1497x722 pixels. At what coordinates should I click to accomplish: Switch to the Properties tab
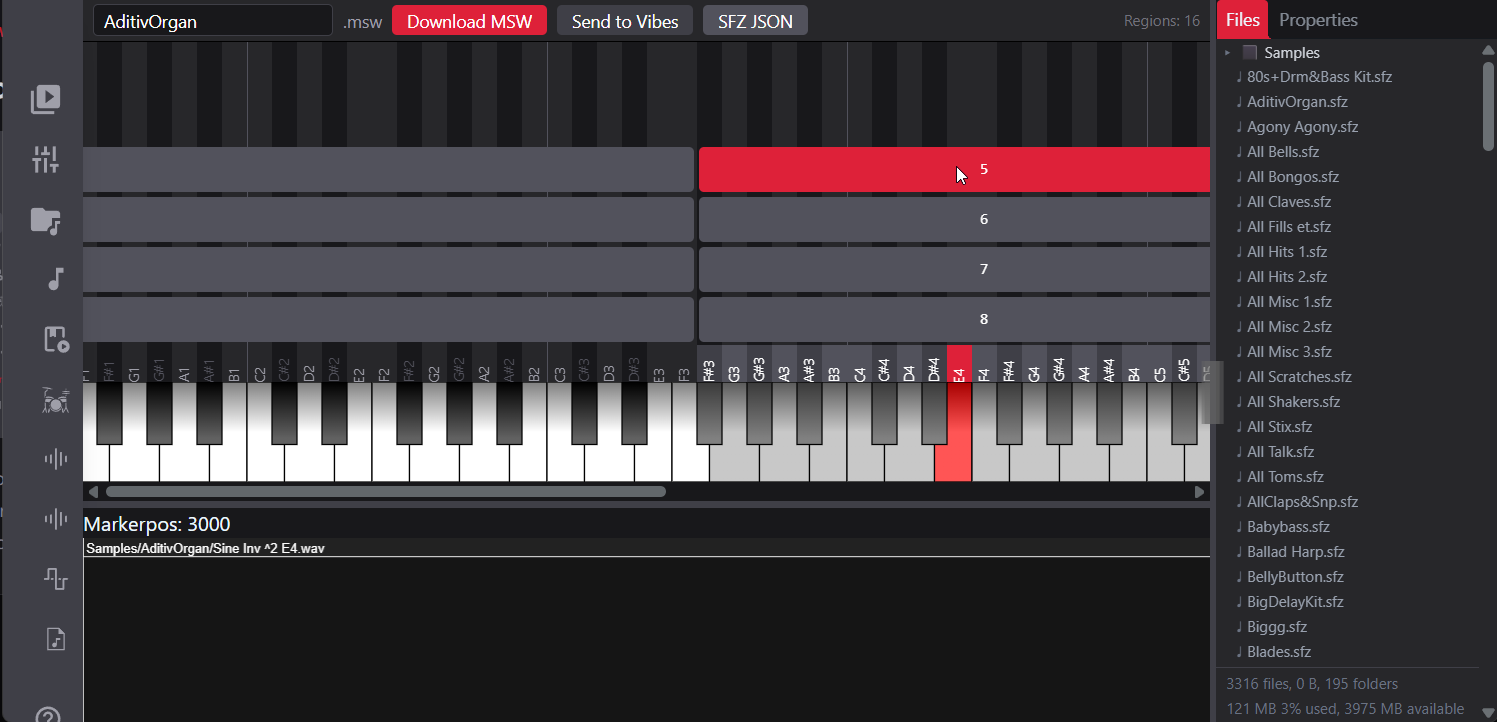point(1318,20)
